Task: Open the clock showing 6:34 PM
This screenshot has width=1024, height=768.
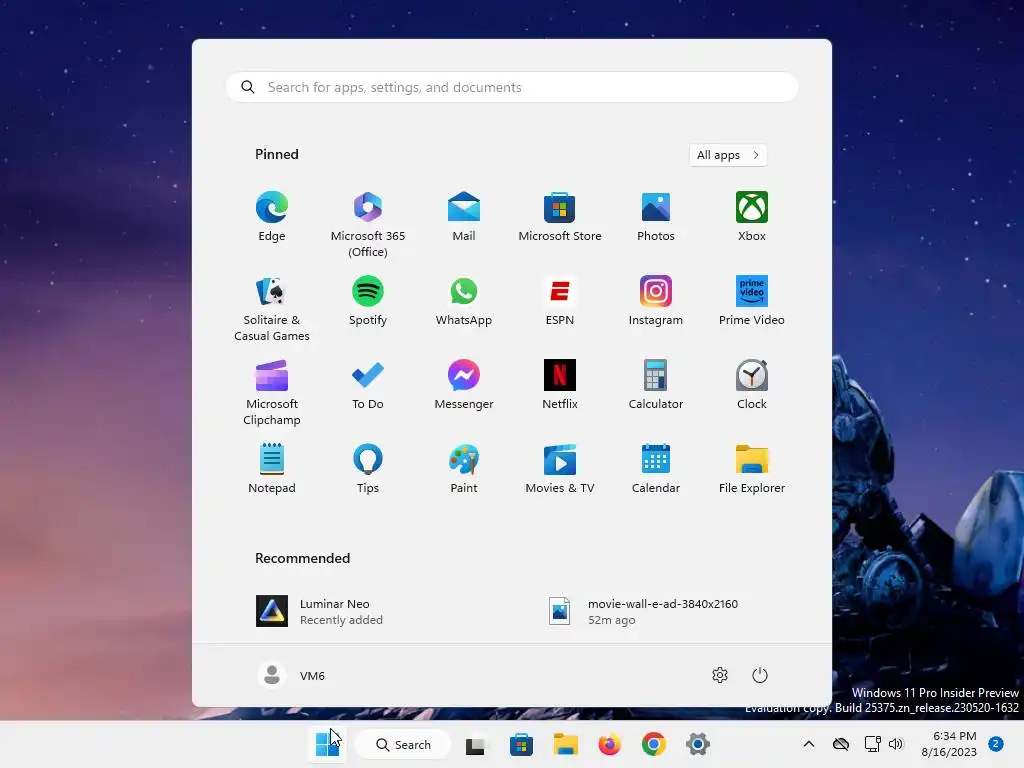Action: tap(949, 744)
